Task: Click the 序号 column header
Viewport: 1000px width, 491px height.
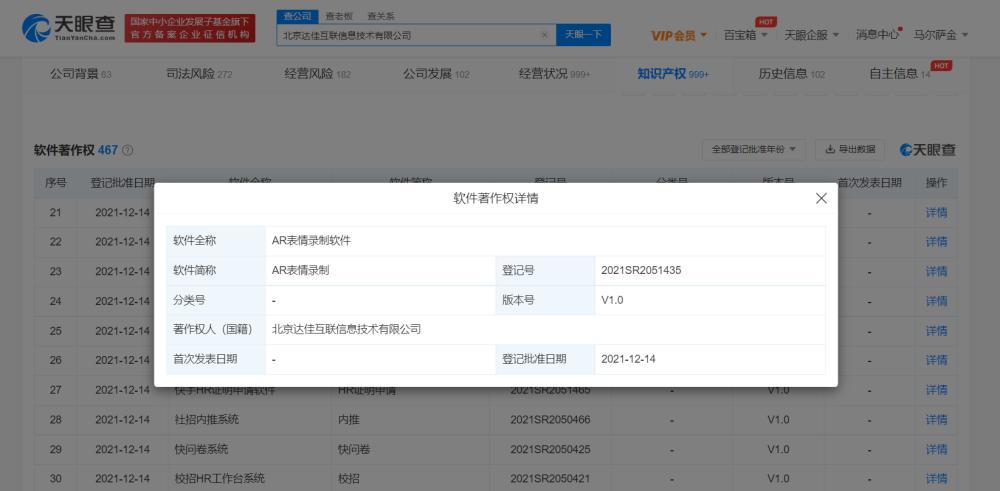Action: pos(55,183)
